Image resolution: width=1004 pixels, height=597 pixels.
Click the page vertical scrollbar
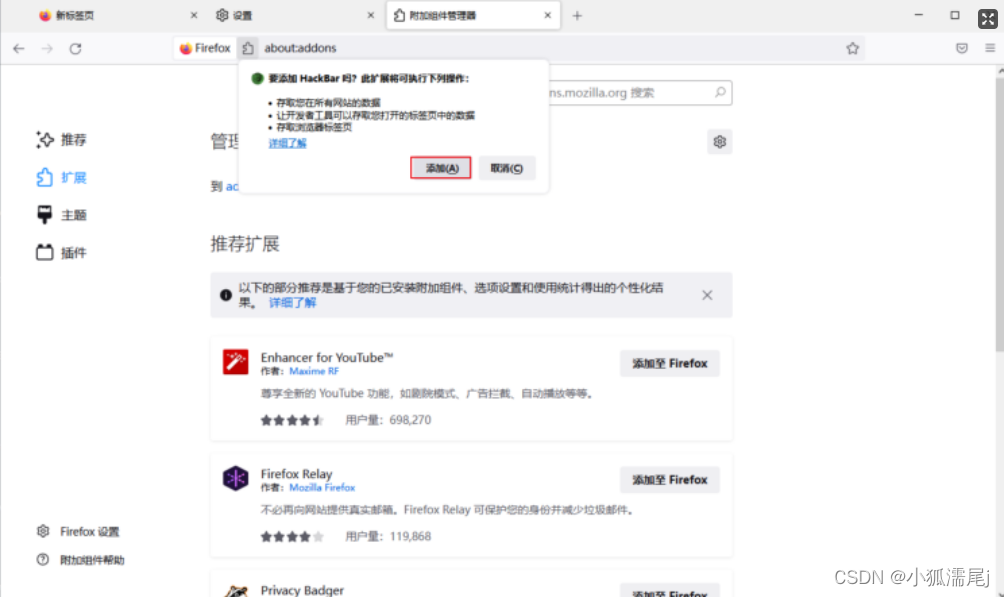pyautogui.click(x=1000, y=215)
